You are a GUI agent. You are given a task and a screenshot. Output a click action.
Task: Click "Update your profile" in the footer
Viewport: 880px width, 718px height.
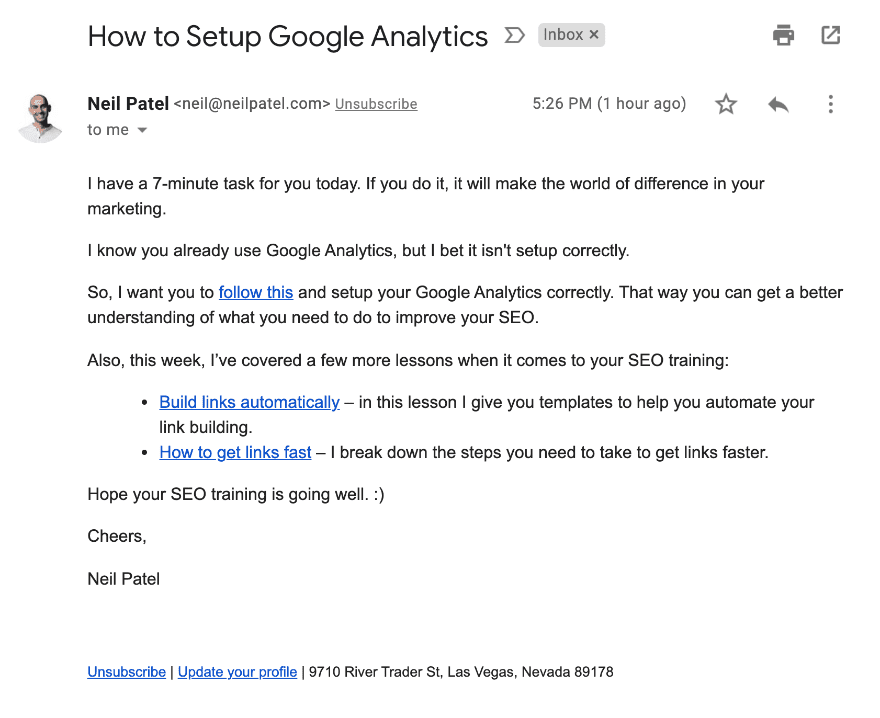(x=237, y=672)
